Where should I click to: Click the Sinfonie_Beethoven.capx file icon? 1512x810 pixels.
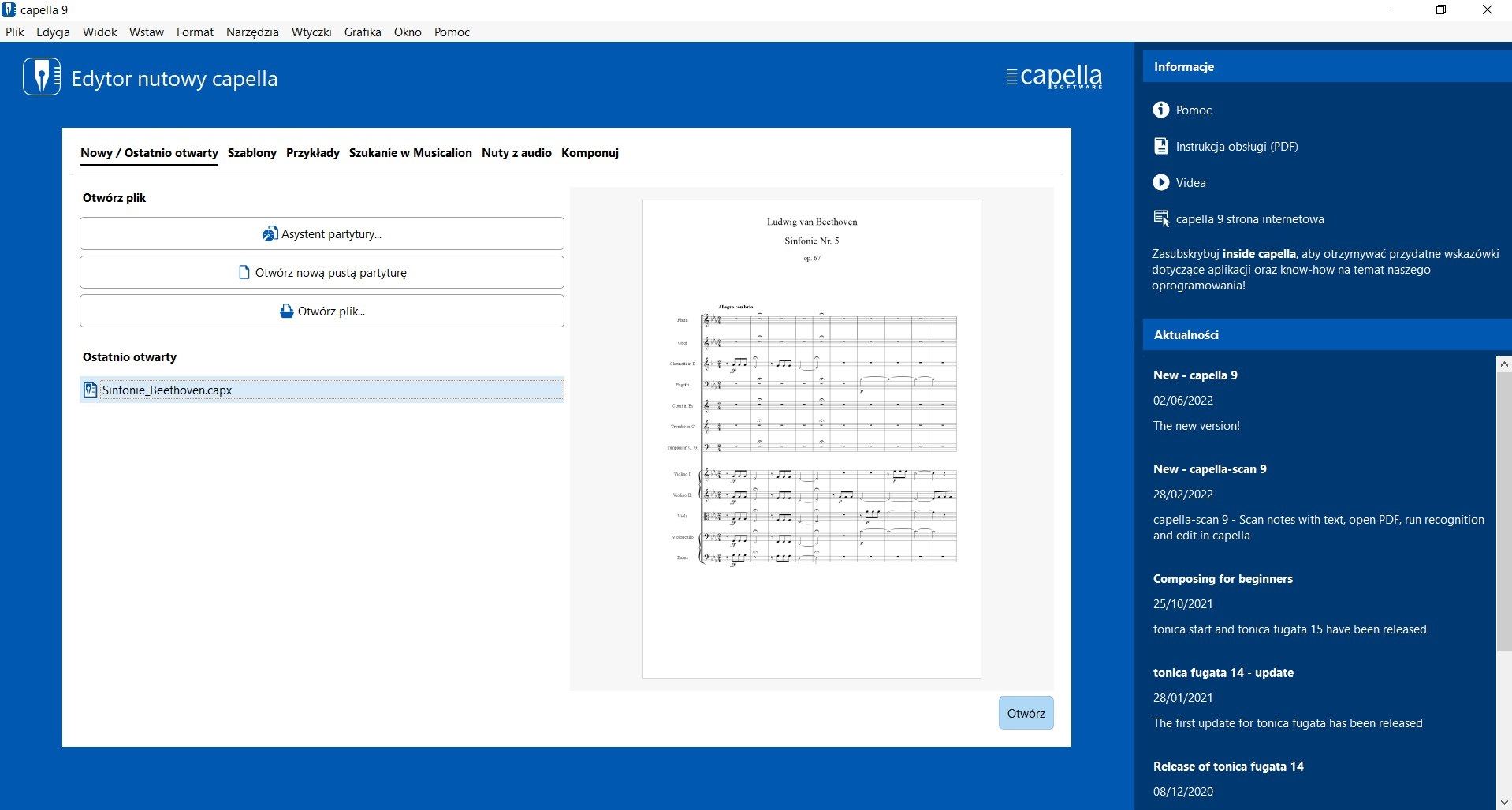pos(90,390)
